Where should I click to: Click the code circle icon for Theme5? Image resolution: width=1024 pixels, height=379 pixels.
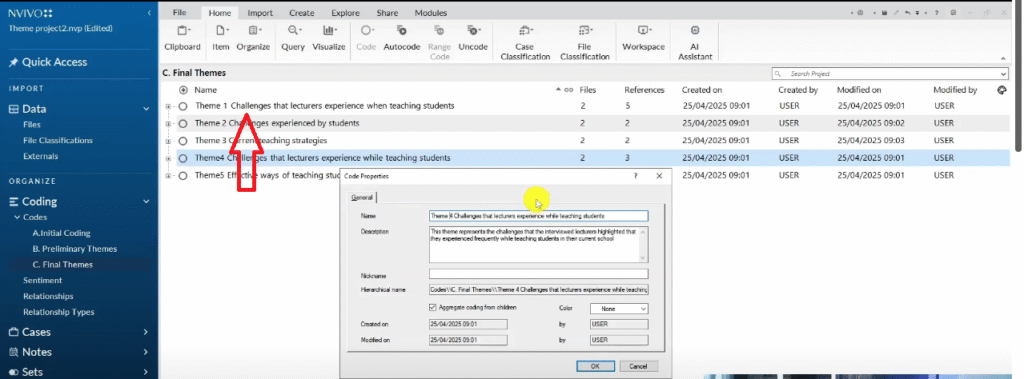183,176
